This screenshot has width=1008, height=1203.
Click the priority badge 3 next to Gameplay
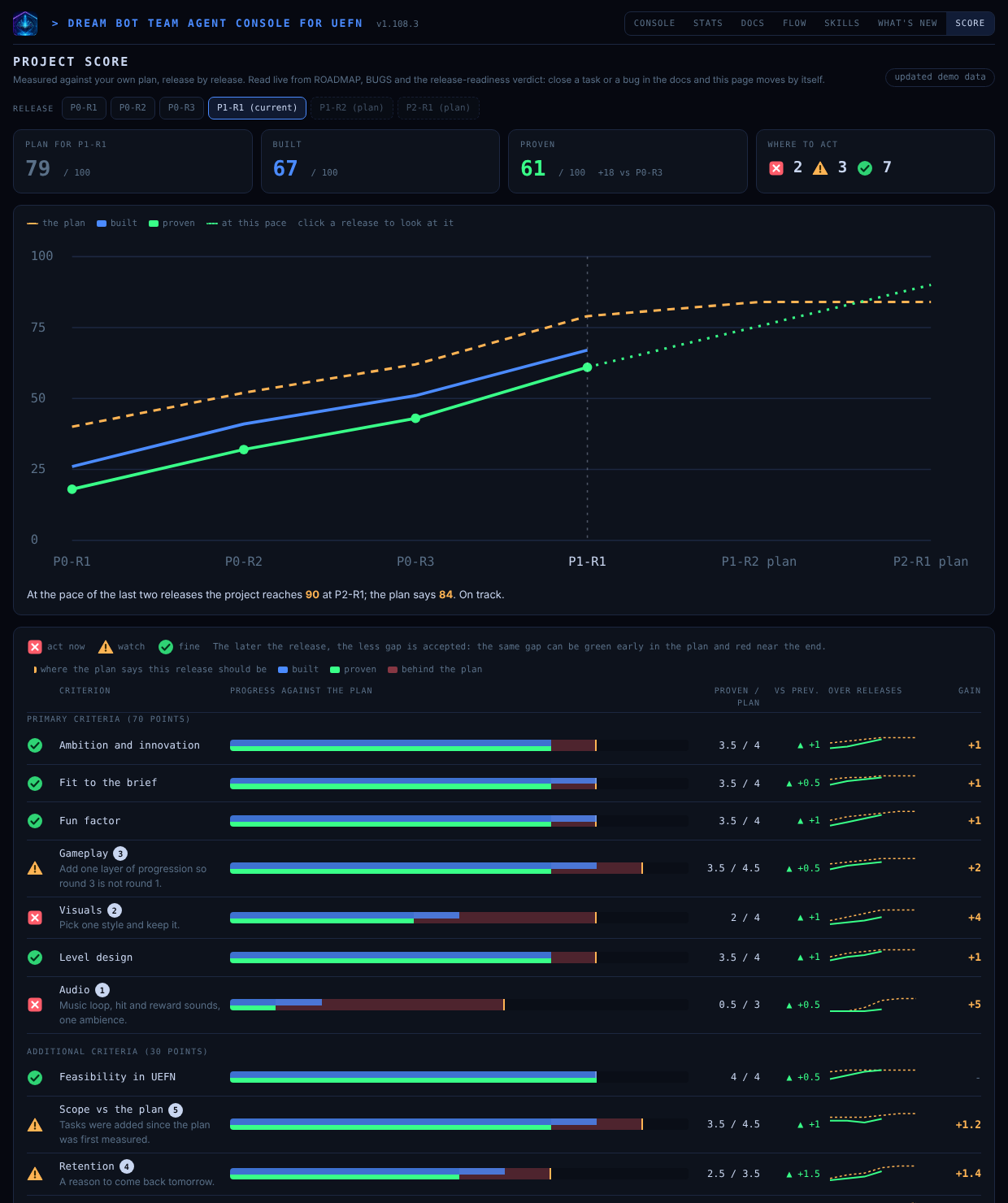pos(120,853)
